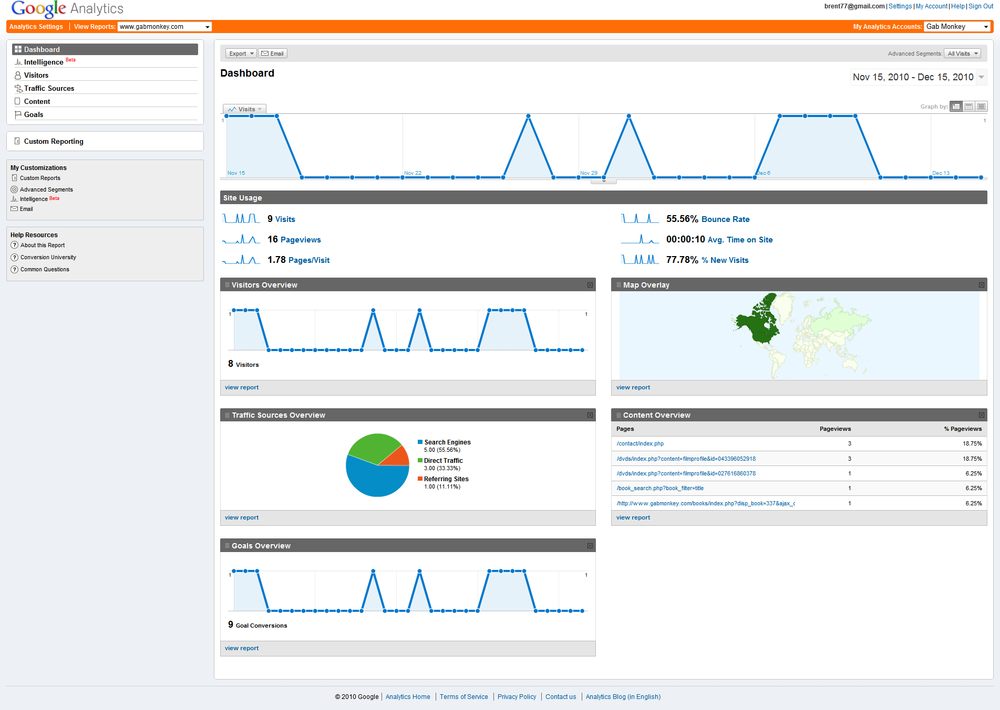Open My Account in the top links
Screen dimensions: 1000x710
932,6
